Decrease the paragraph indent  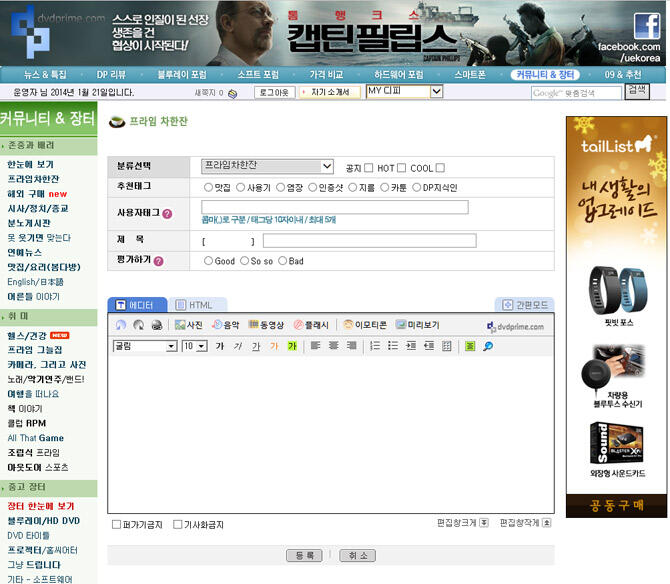coord(429,346)
